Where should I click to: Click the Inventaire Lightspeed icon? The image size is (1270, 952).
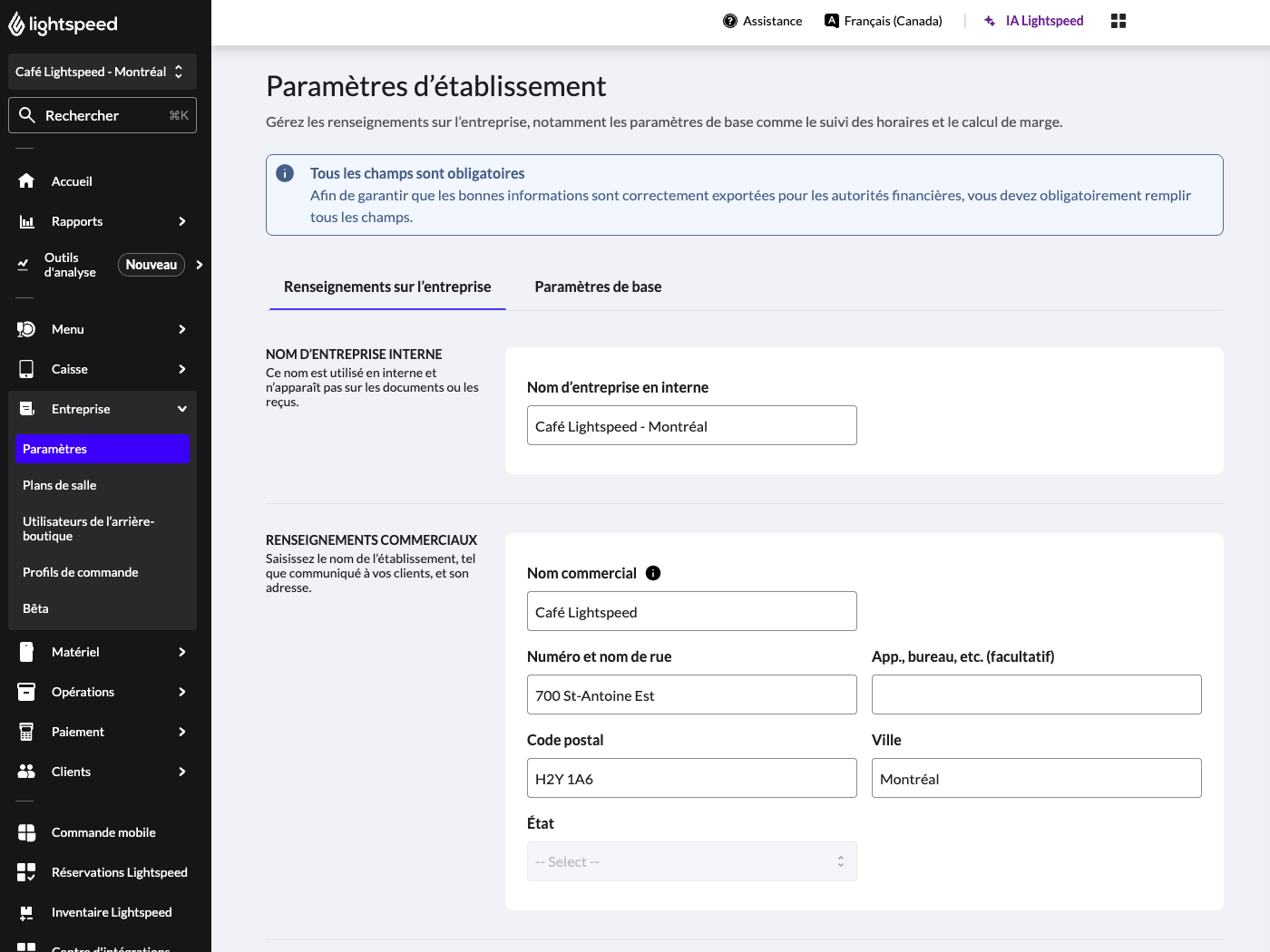26,912
